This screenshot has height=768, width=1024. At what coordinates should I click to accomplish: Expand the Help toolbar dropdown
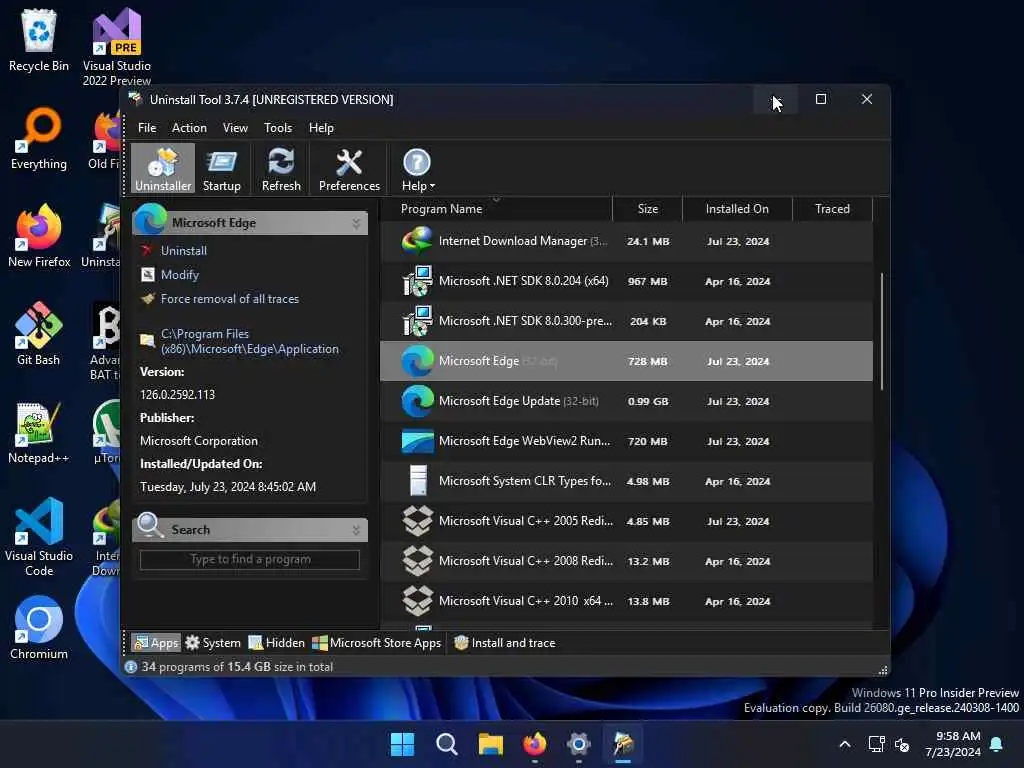pyautogui.click(x=417, y=168)
